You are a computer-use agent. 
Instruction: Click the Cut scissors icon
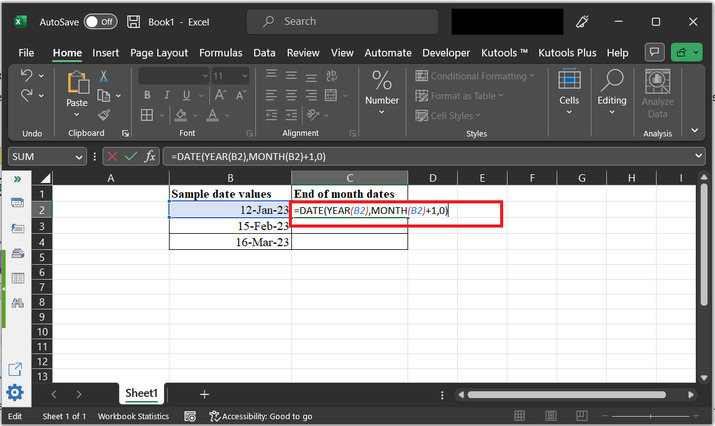tap(104, 76)
